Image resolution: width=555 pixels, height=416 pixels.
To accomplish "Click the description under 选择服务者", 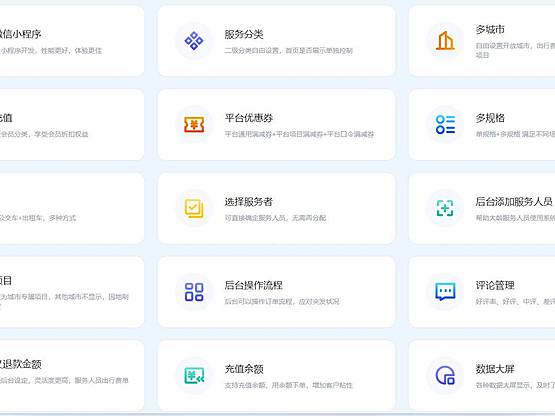I will click(275, 218).
